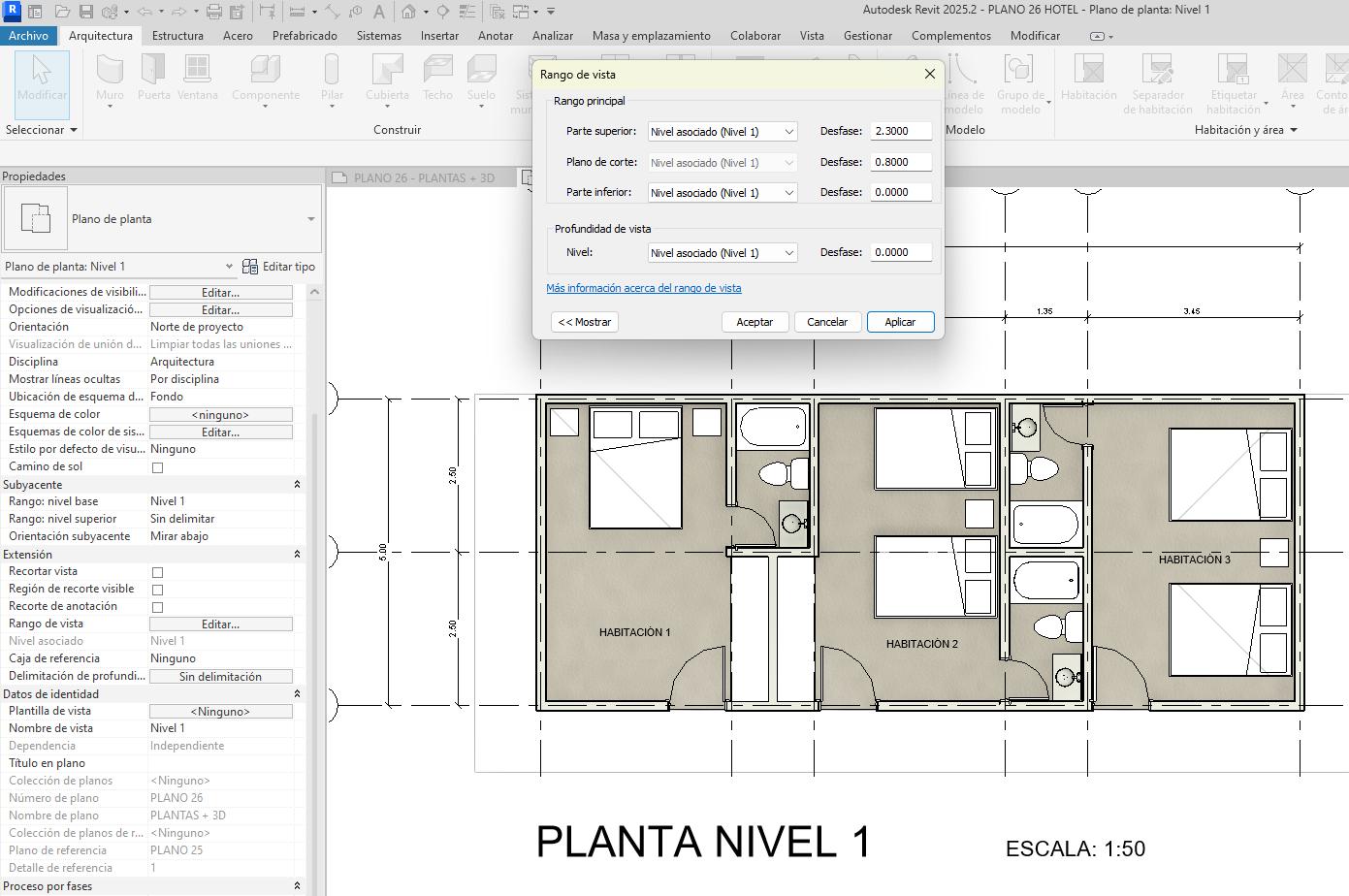Open the Estructura ribbon tab
This screenshot has width=1349, height=896.
tap(177, 36)
